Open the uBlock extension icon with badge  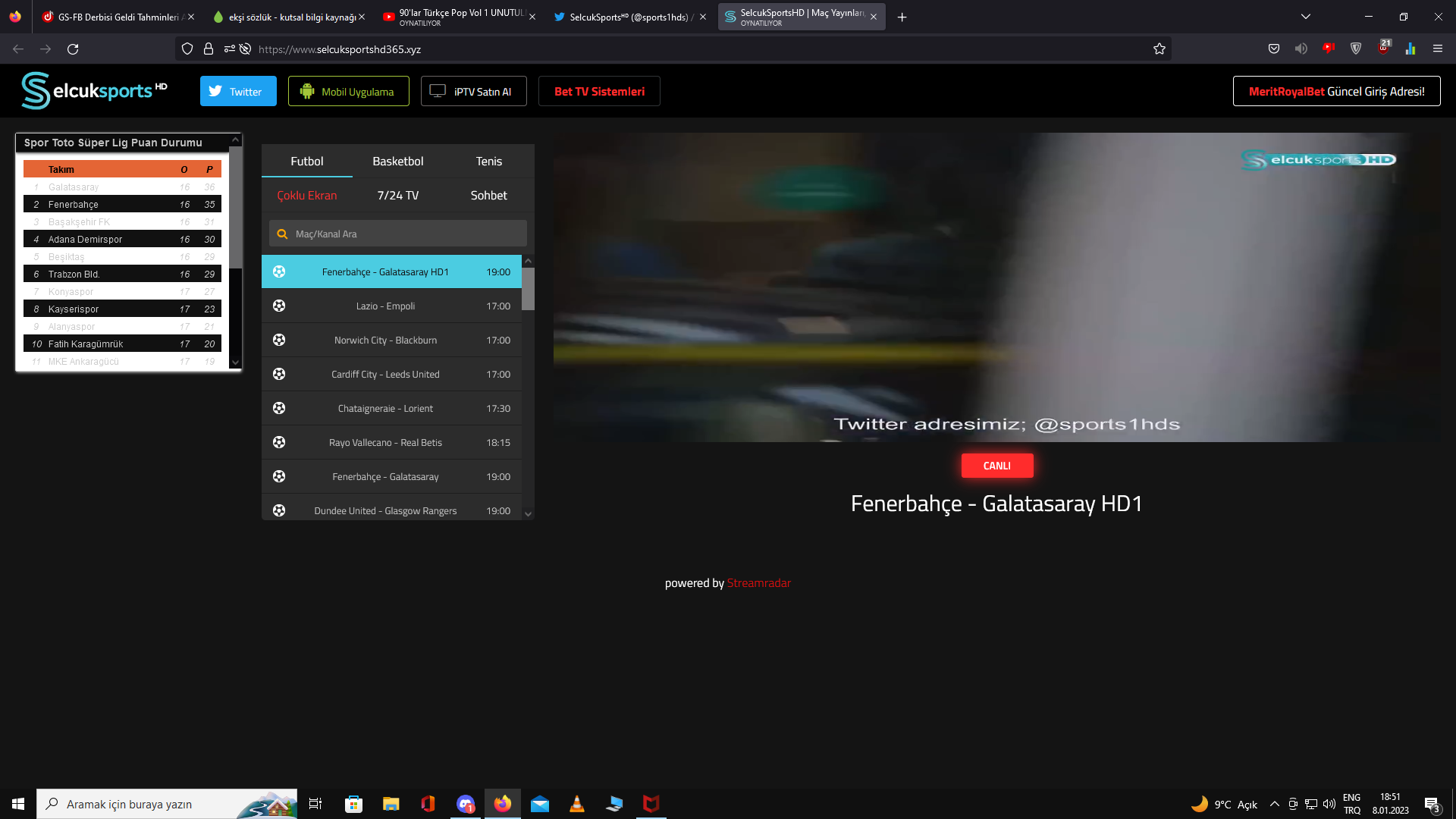coord(1383,48)
